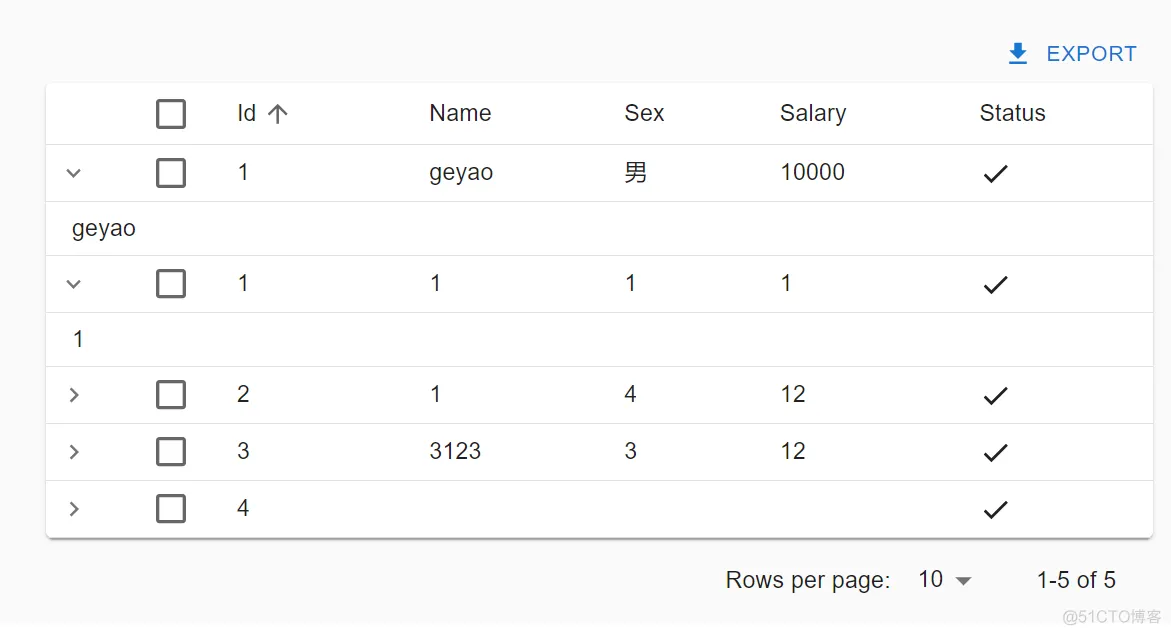Click the Status checkmark in geyao row
Viewport: 1171px width, 635px height.
pyautogui.click(x=994, y=174)
